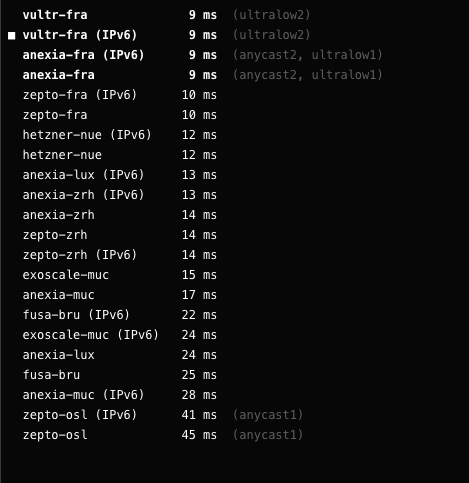The height and width of the screenshot is (483, 469).
Task: Choose the zepto-zrh server
Action: click(x=120, y=235)
